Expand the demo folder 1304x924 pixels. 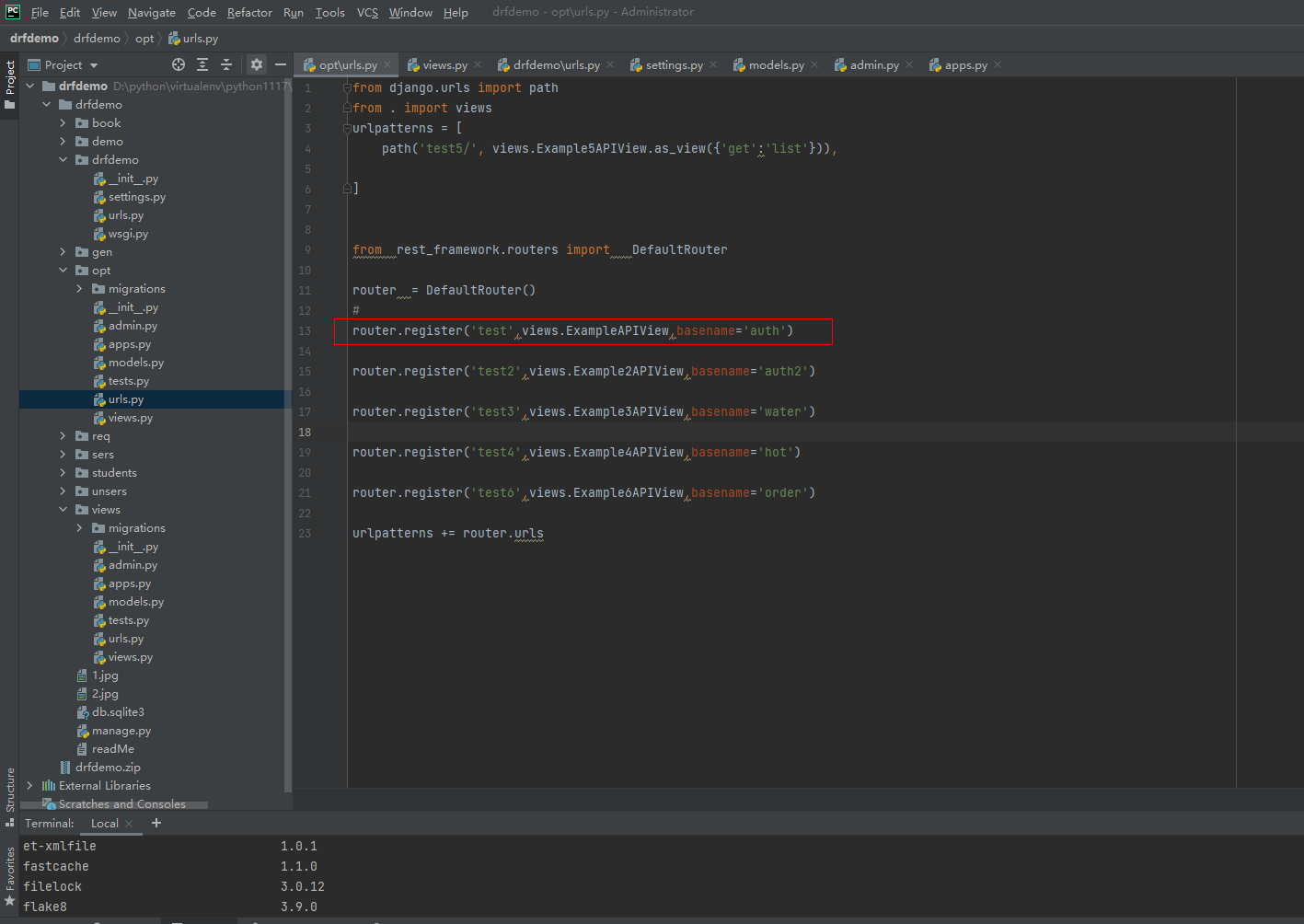[x=63, y=142]
